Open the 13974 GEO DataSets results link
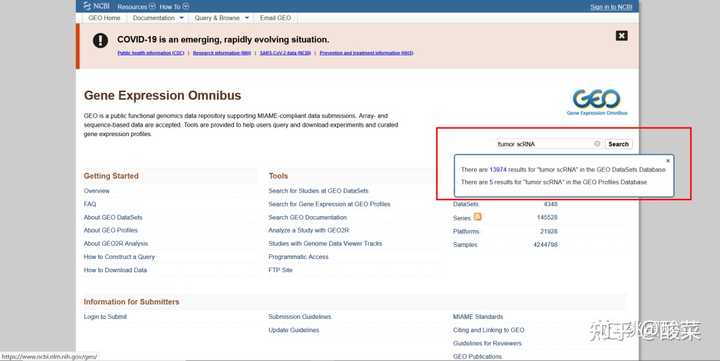 498,169
